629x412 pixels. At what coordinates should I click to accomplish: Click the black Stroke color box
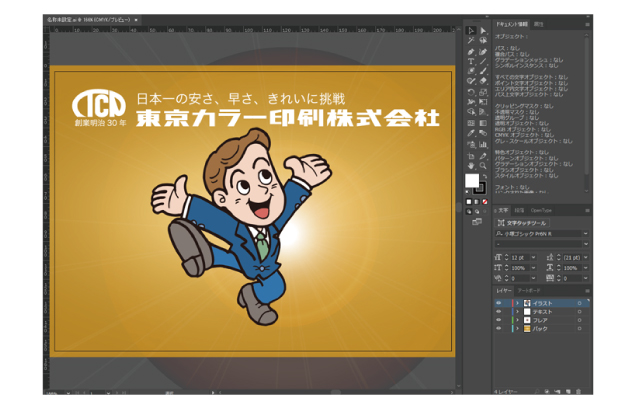pyautogui.click(x=481, y=188)
